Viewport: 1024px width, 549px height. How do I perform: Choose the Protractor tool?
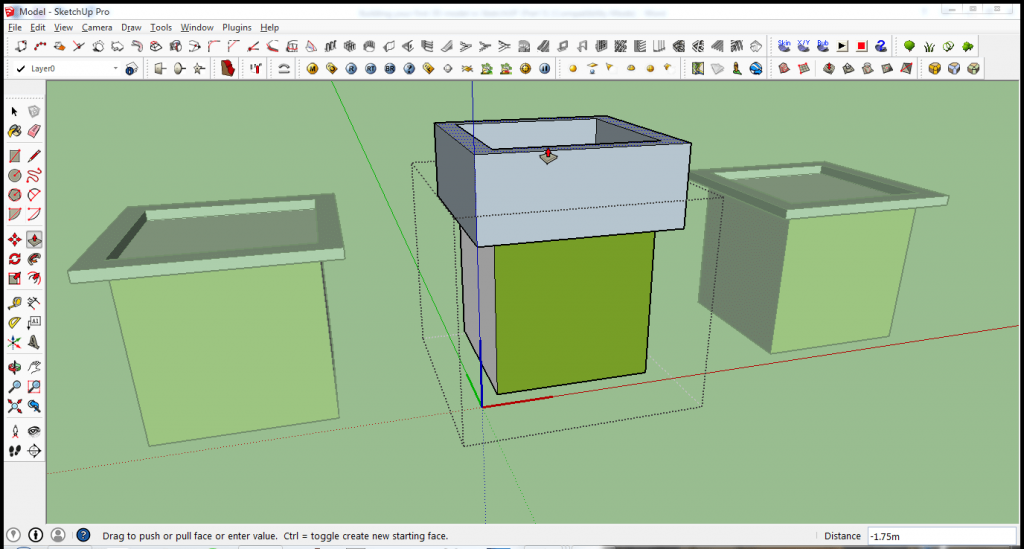click(14, 322)
